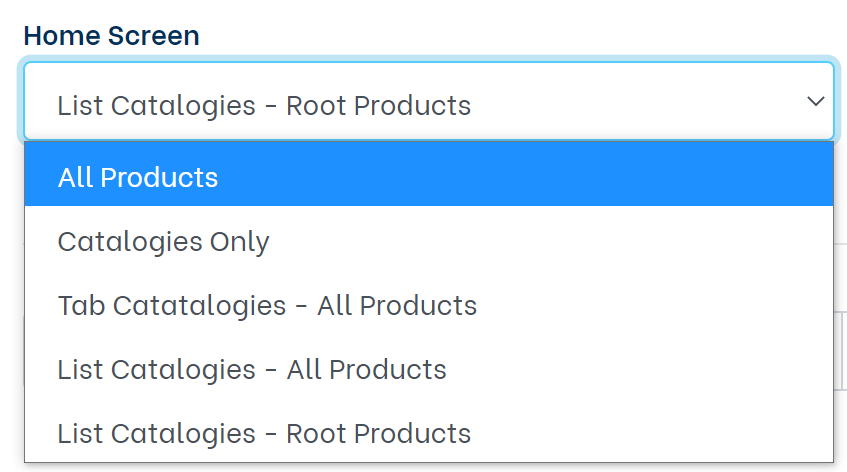Set Home Screen to Catalogies Only
This screenshot has height=472, width=847.
pos(163,242)
